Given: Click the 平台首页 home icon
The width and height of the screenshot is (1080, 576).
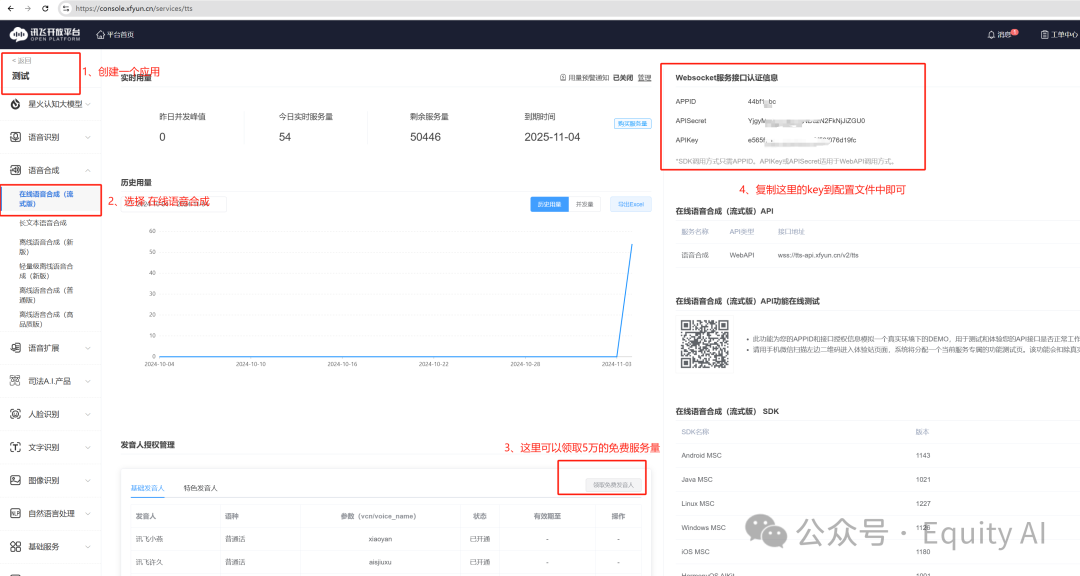Looking at the screenshot, I should tap(101, 34).
